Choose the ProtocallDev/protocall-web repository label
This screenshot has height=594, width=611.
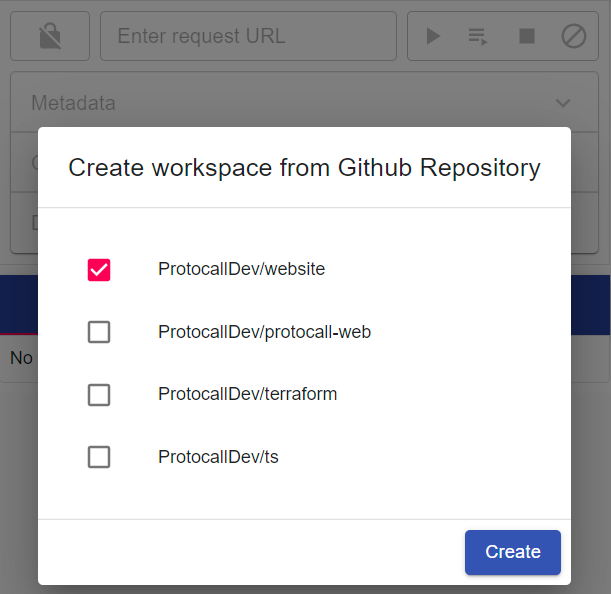264,332
